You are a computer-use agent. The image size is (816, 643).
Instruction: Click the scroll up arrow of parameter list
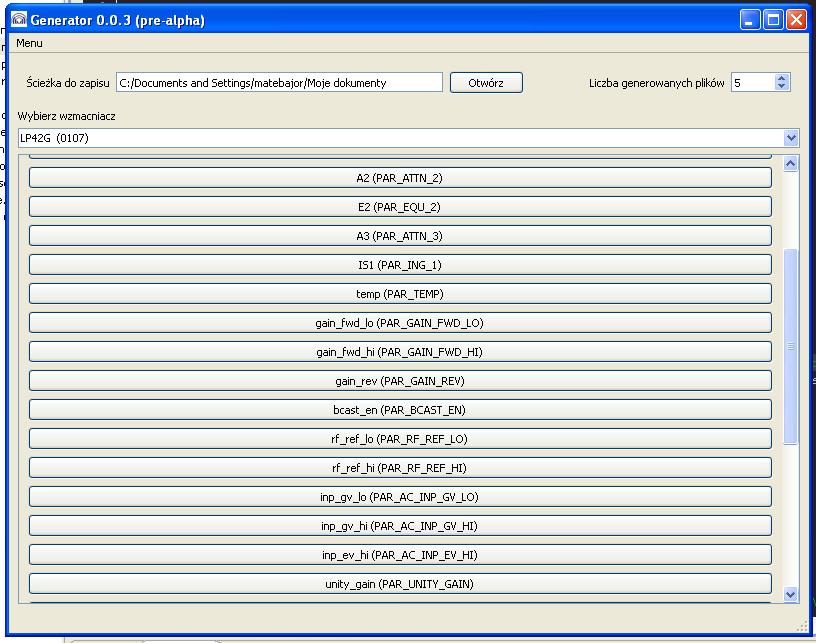click(x=791, y=164)
